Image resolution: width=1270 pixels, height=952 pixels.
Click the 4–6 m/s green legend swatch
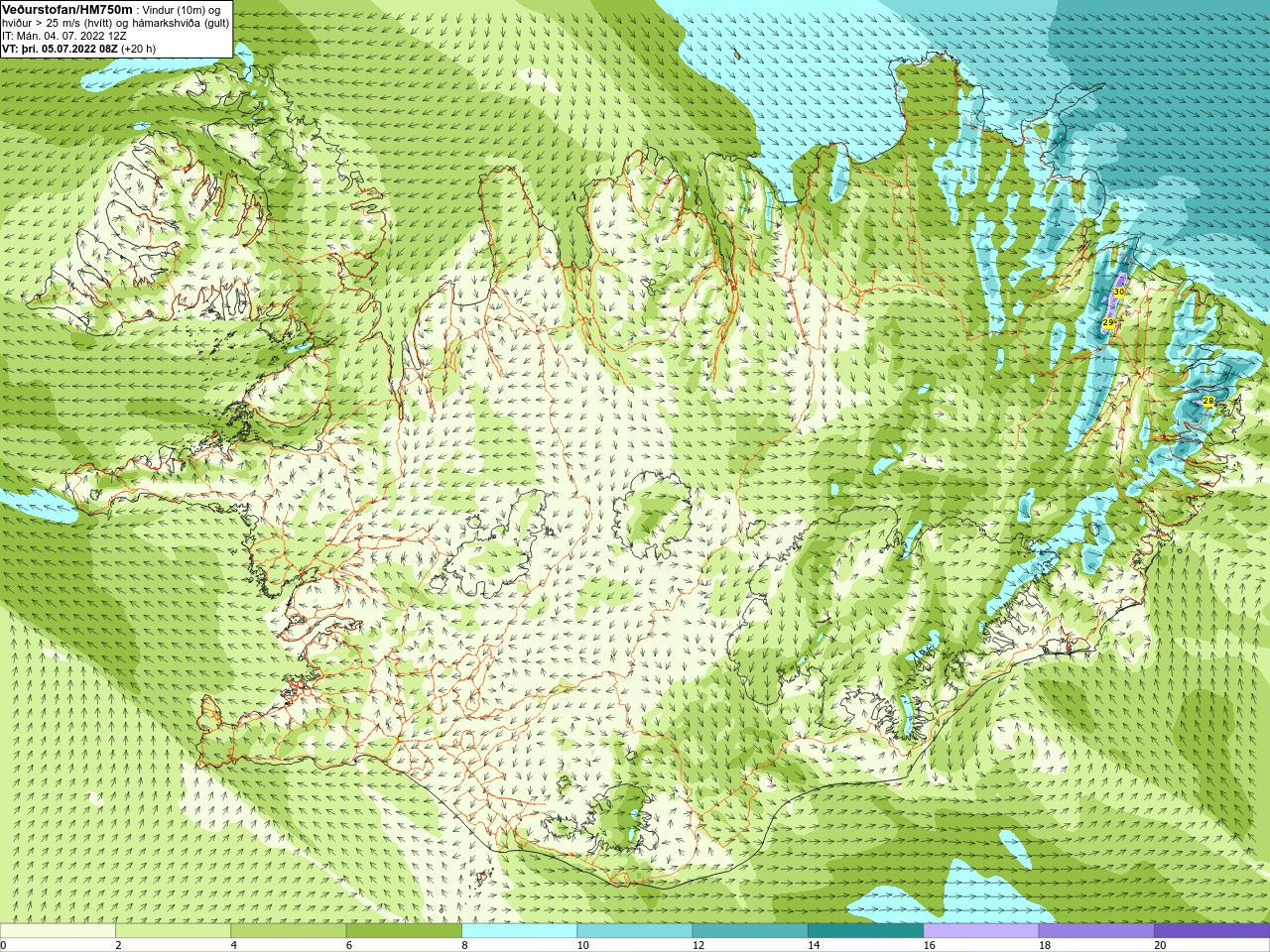(288, 931)
